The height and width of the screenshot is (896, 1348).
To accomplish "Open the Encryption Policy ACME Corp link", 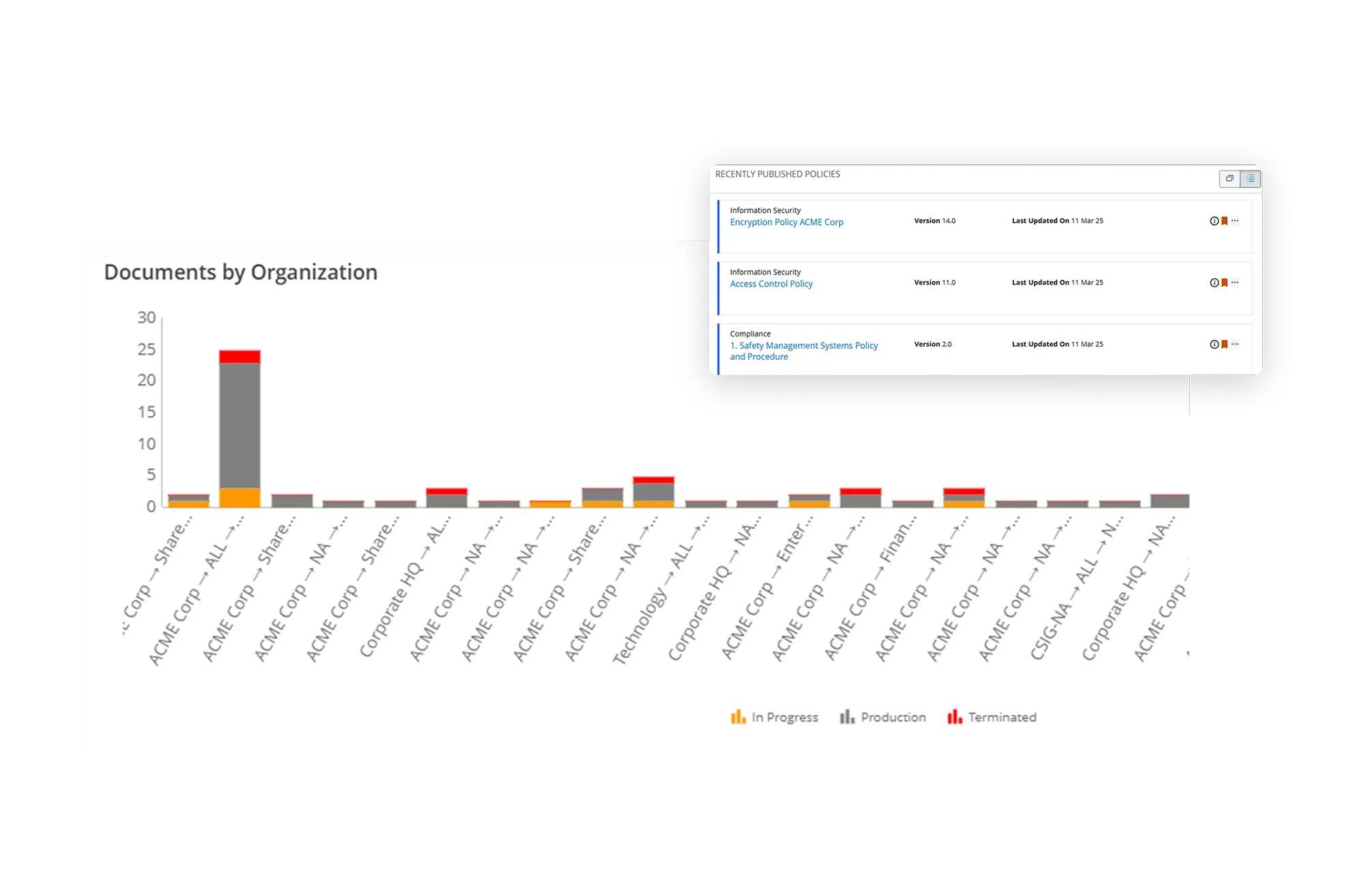I will coord(786,222).
